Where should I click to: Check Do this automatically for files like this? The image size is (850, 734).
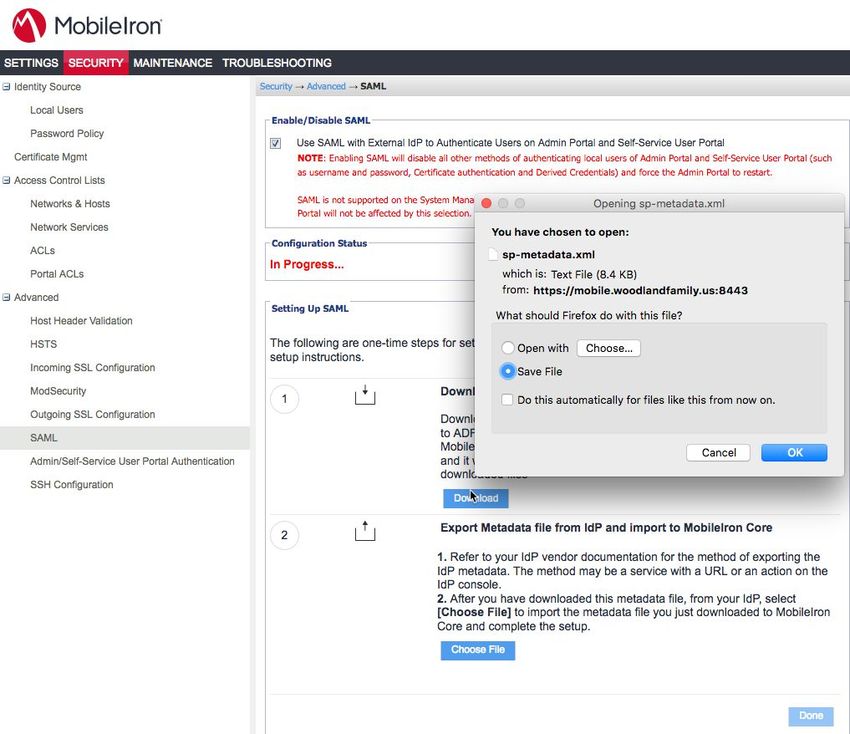click(x=507, y=400)
